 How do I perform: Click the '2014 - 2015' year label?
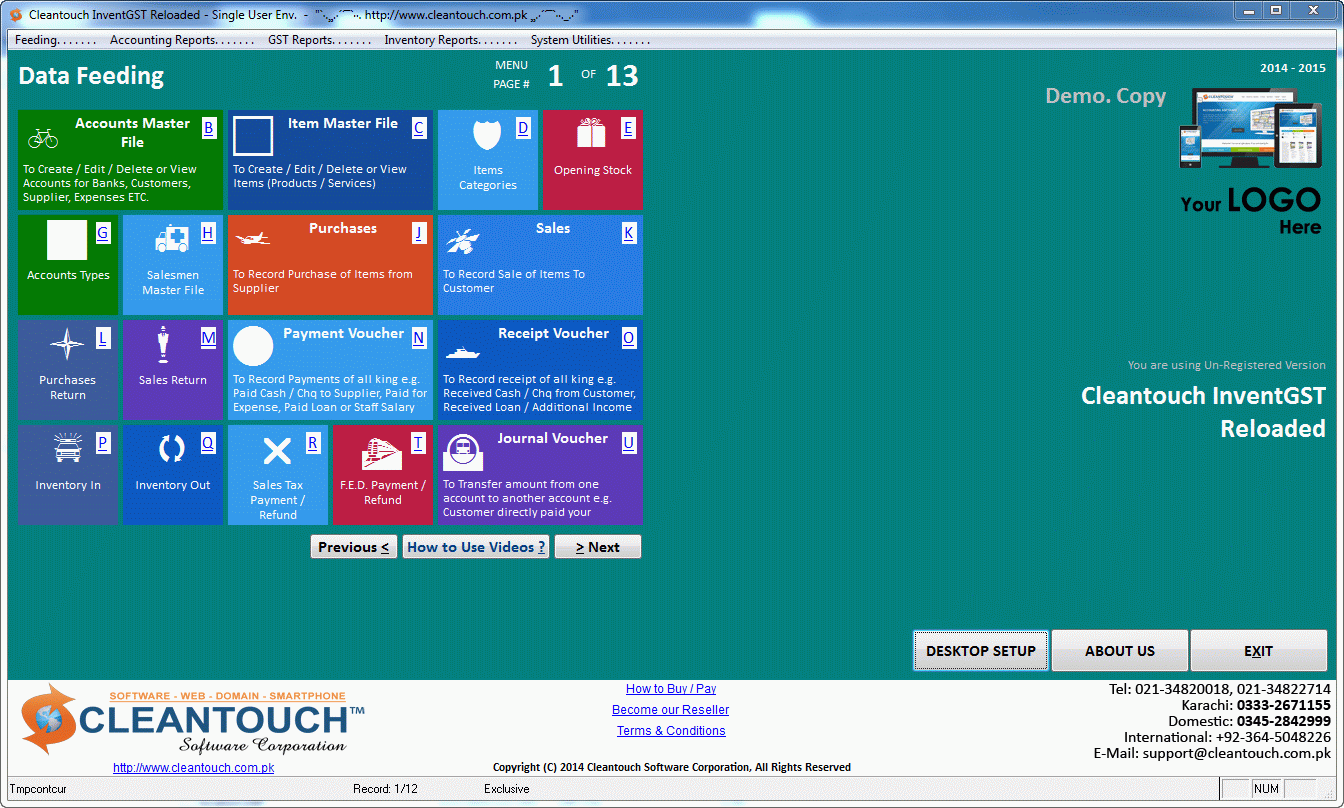click(x=1293, y=68)
